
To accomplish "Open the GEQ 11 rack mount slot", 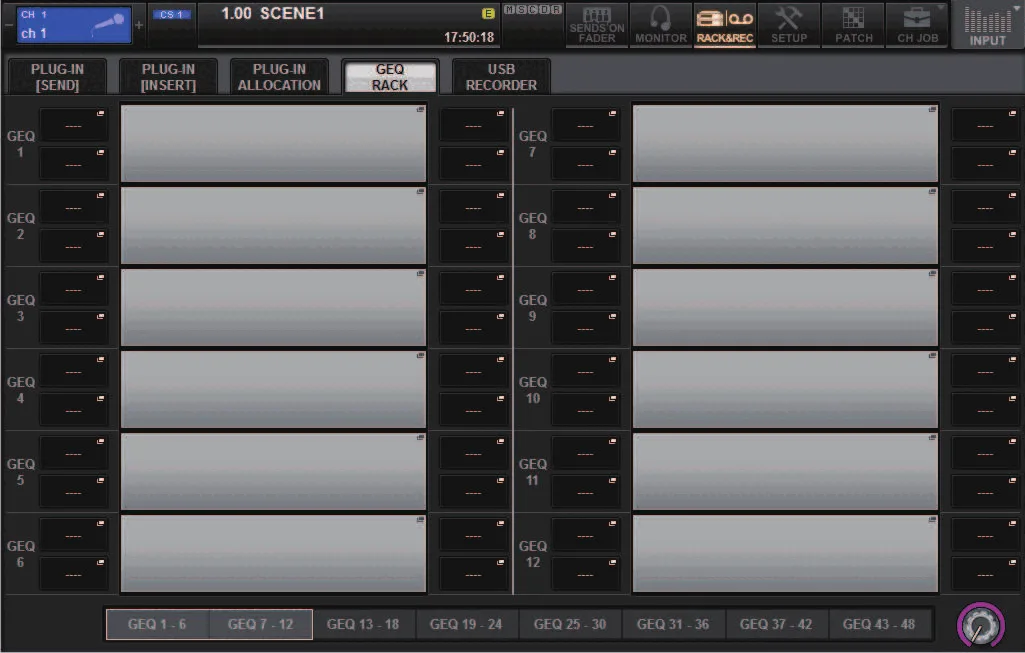I will [x=785, y=471].
